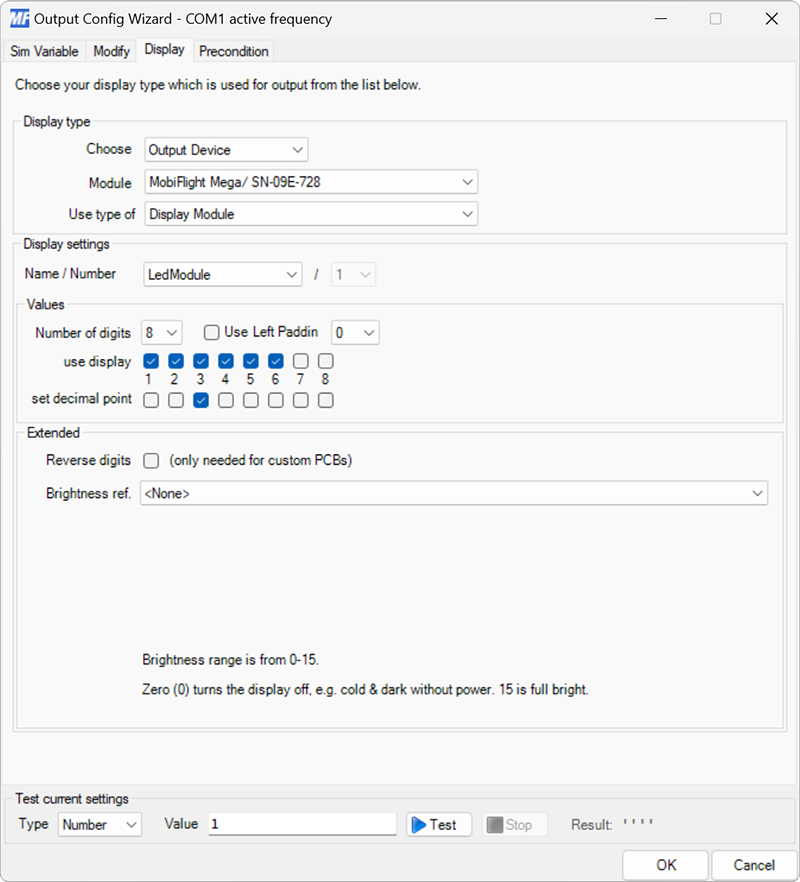This screenshot has height=882, width=800.
Task: Click inside the test Value field
Action: click(300, 823)
